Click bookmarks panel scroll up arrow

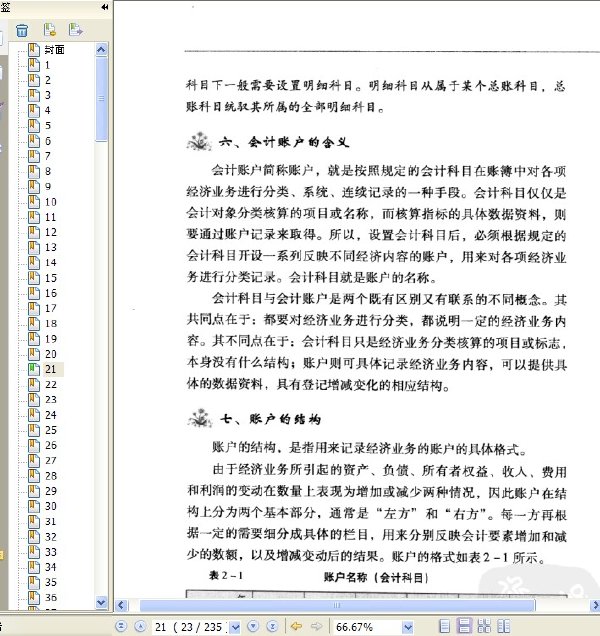(x=101, y=49)
